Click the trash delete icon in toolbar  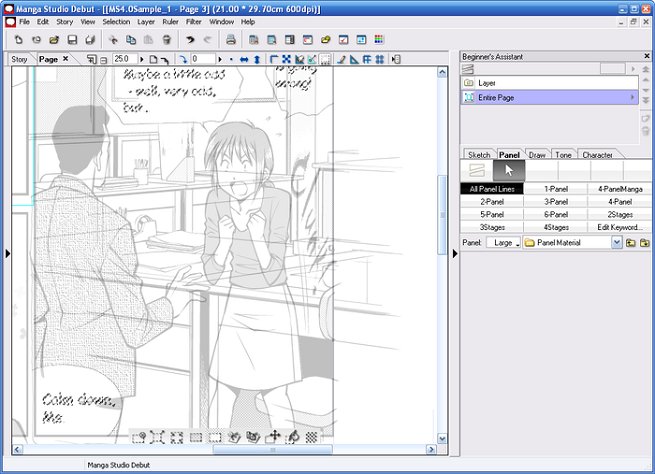tap(166, 40)
